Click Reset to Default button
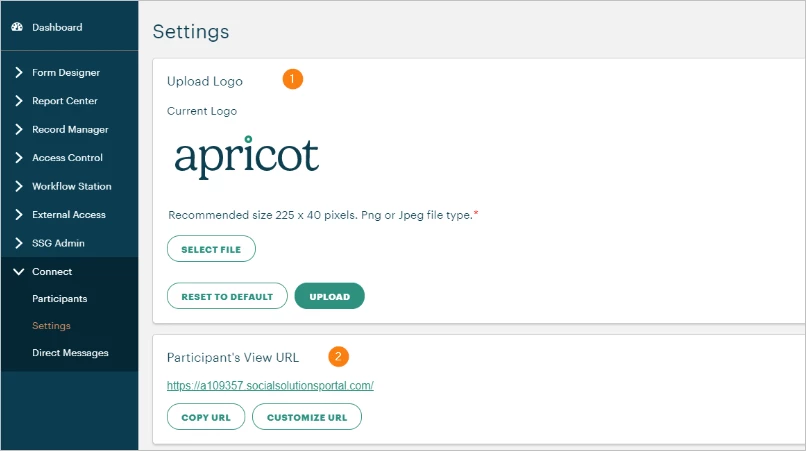The width and height of the screenshot is (806, 451). click(227, 296)
